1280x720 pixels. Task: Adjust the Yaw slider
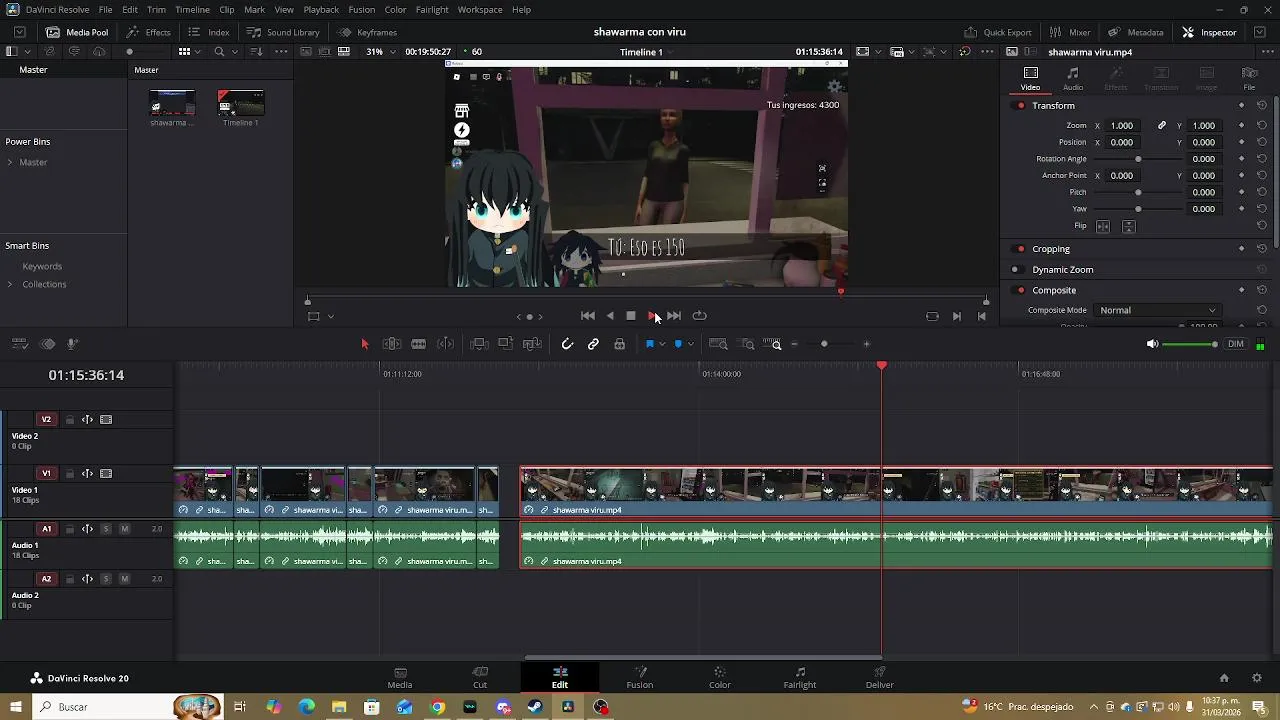coord(1138,209)
